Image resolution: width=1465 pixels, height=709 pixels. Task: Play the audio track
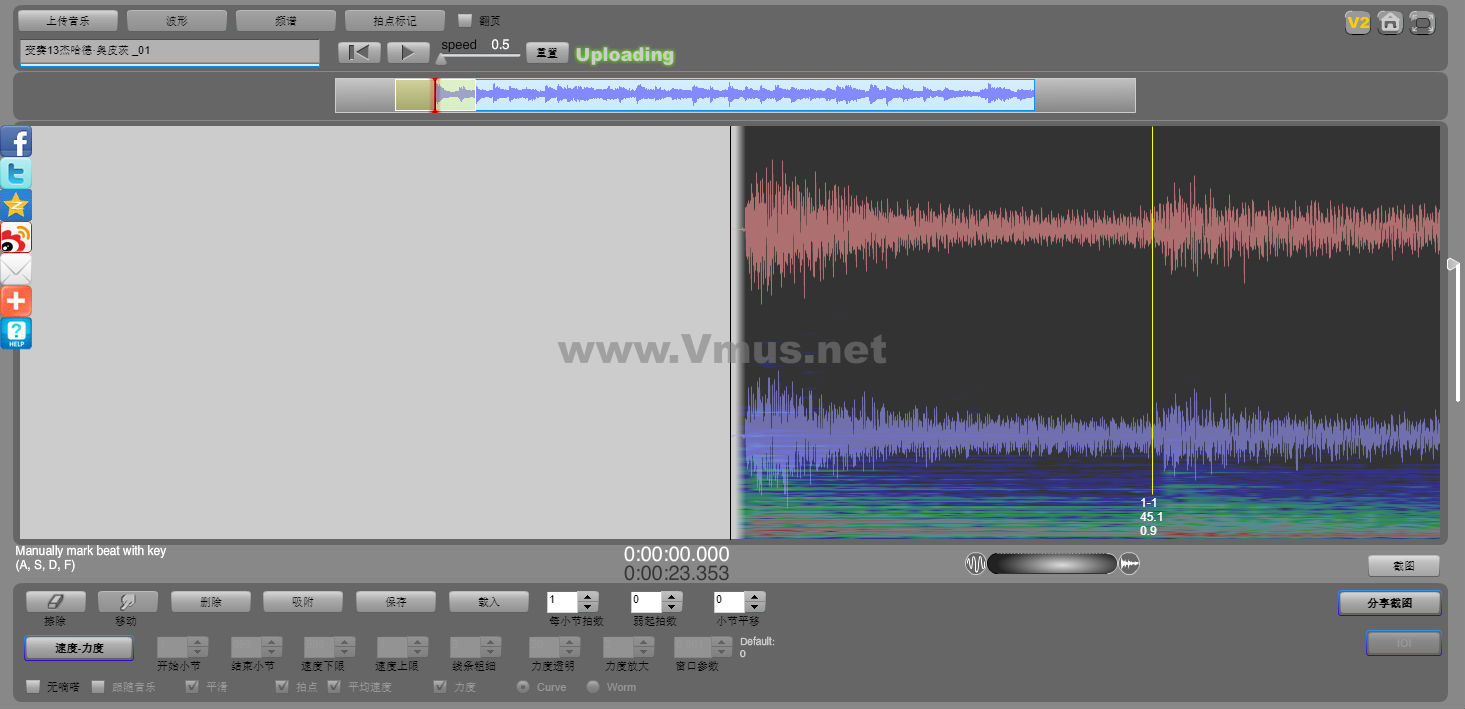[x=407, y=52]
